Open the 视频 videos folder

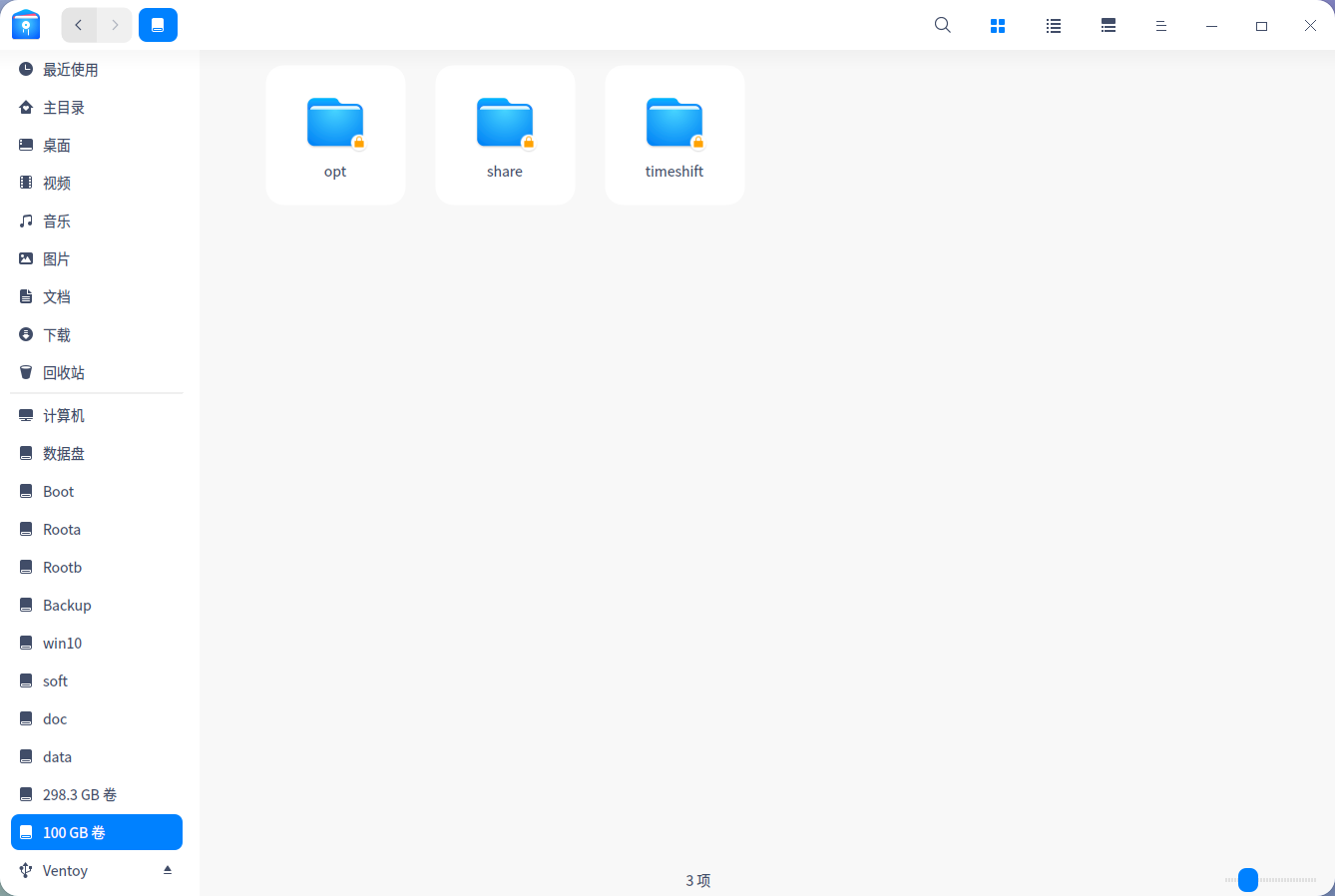pyautogui.click(x=97, y=184)
